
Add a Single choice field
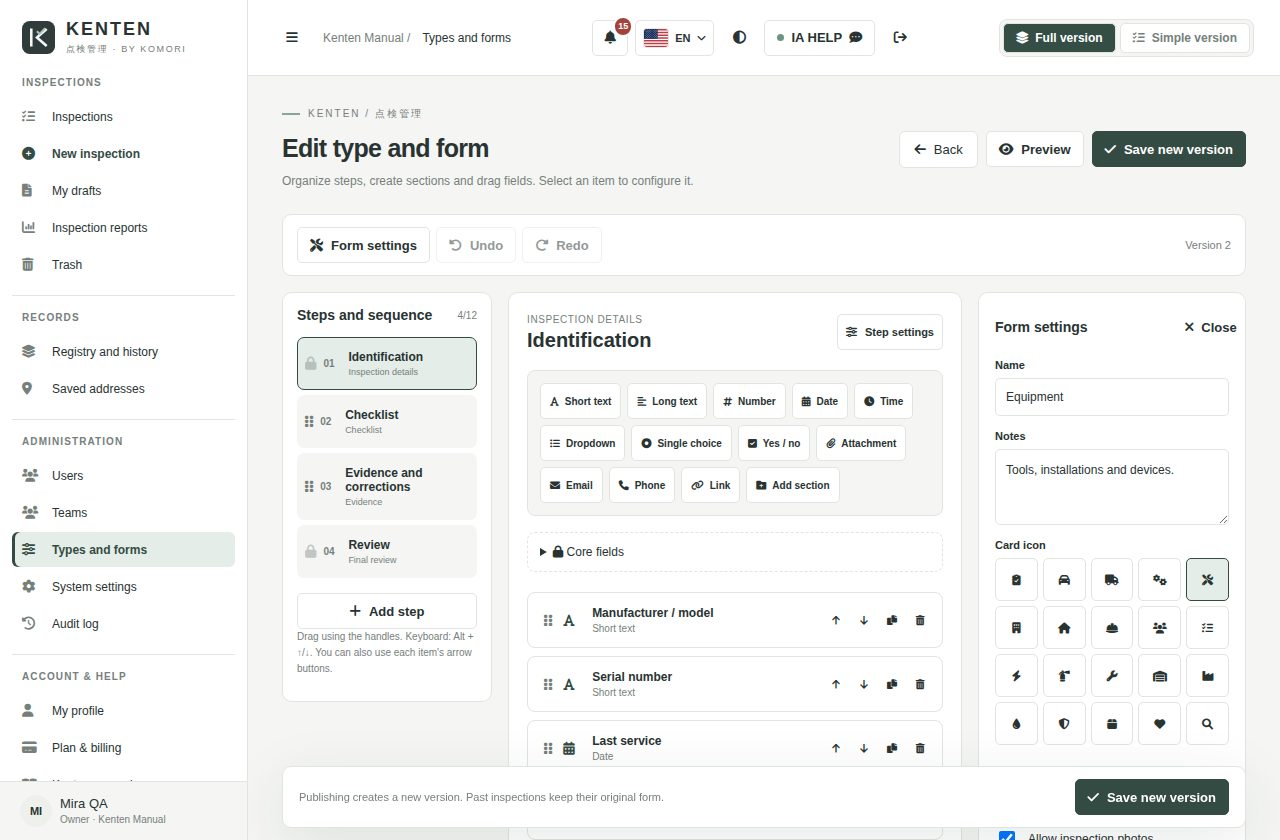681,443
